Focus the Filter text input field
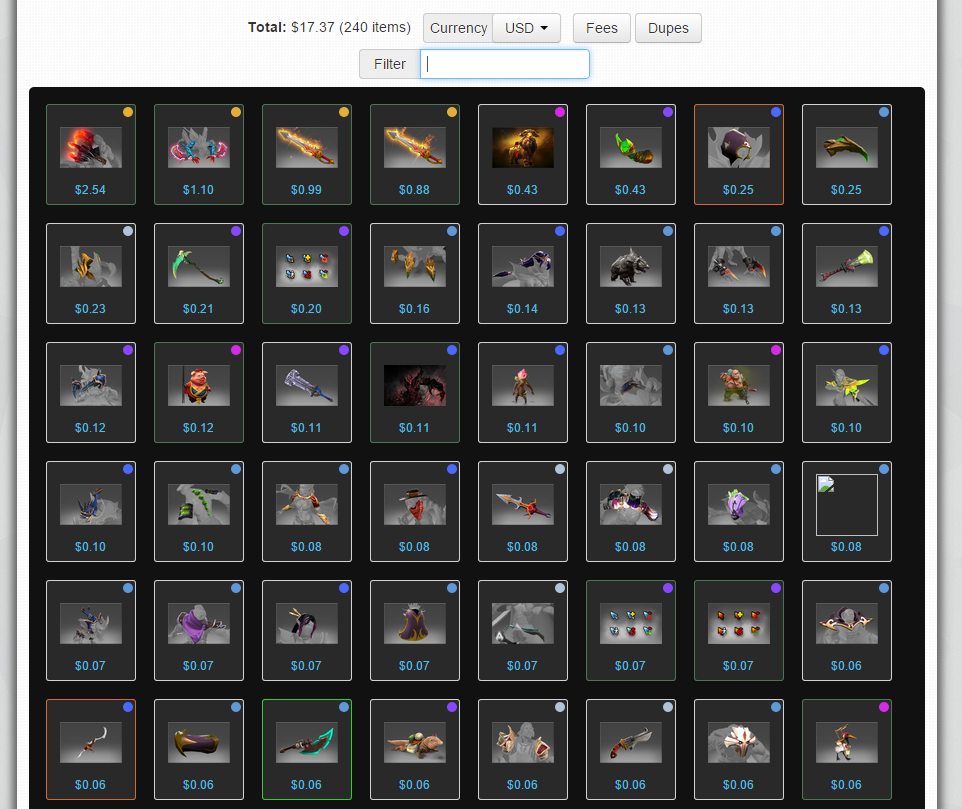The image size is (962, 809). point(505,64)
